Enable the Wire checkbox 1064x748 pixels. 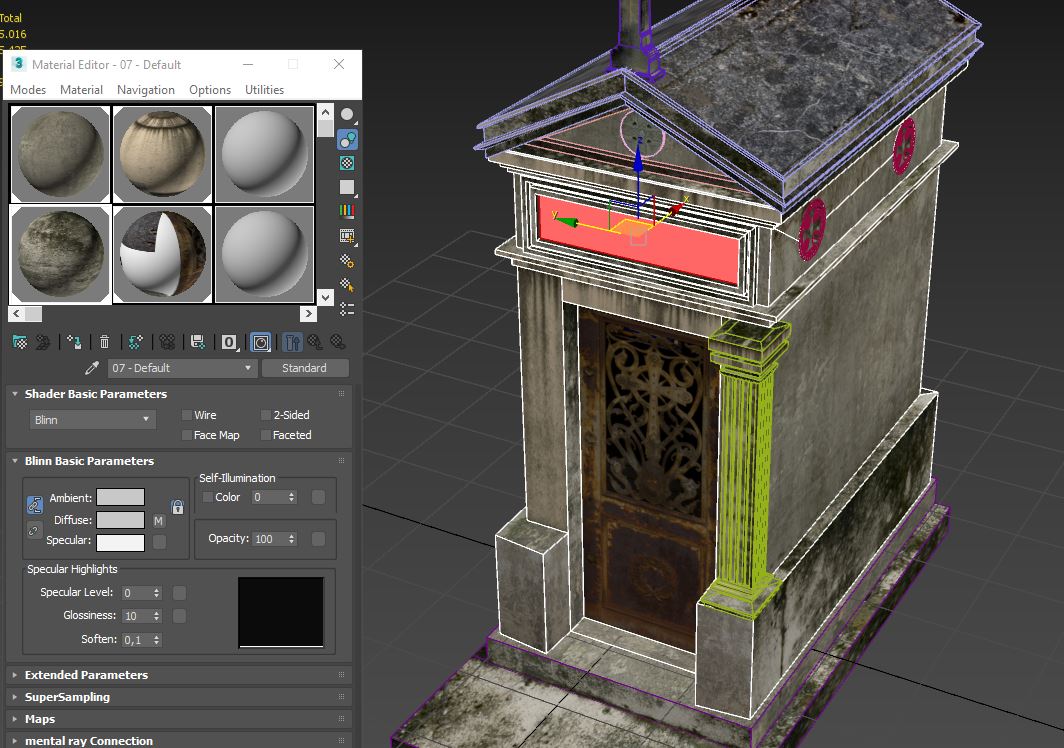click(187, 415)
